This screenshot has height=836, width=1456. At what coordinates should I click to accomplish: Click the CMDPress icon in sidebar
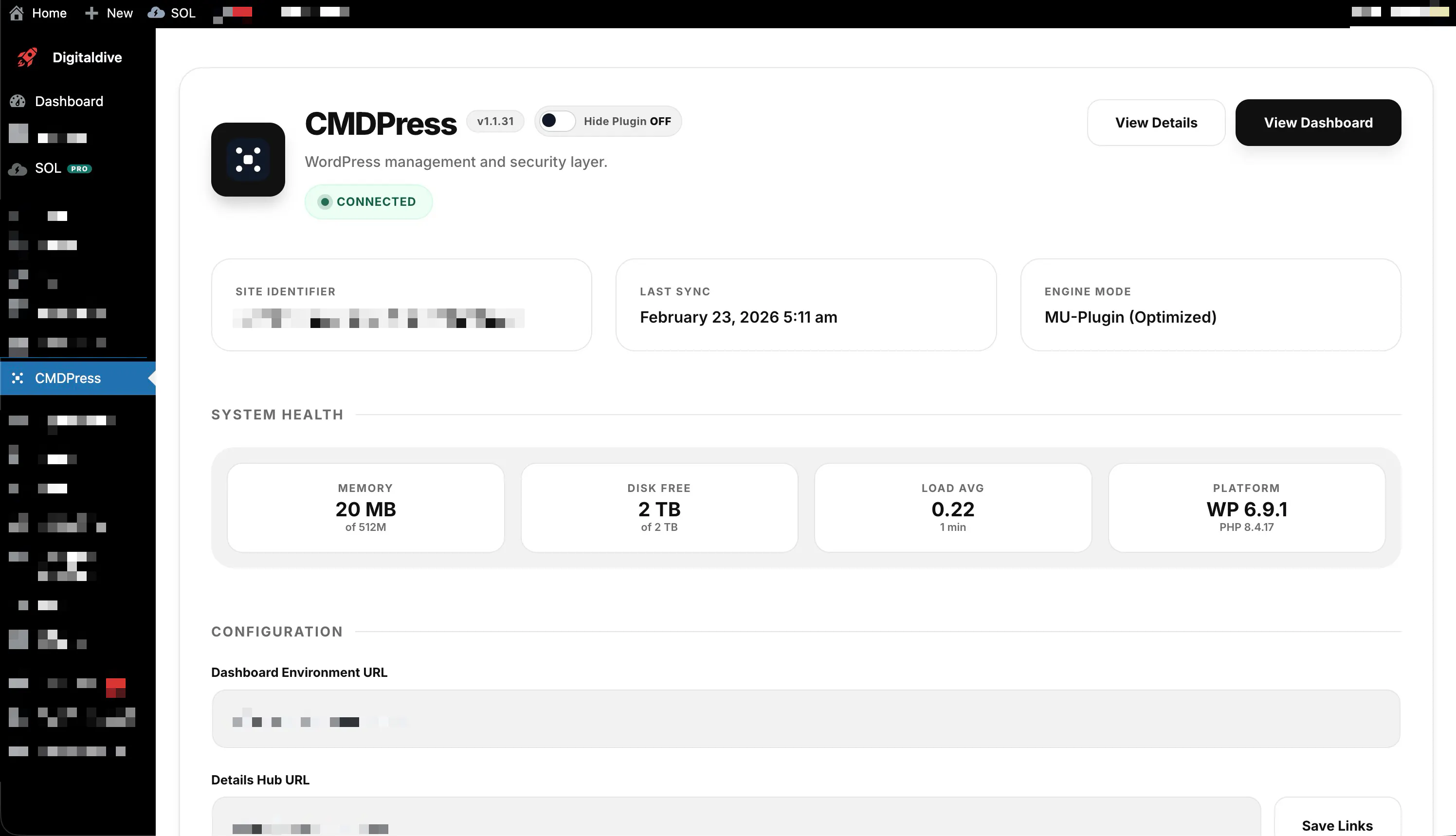coord(18,378)
